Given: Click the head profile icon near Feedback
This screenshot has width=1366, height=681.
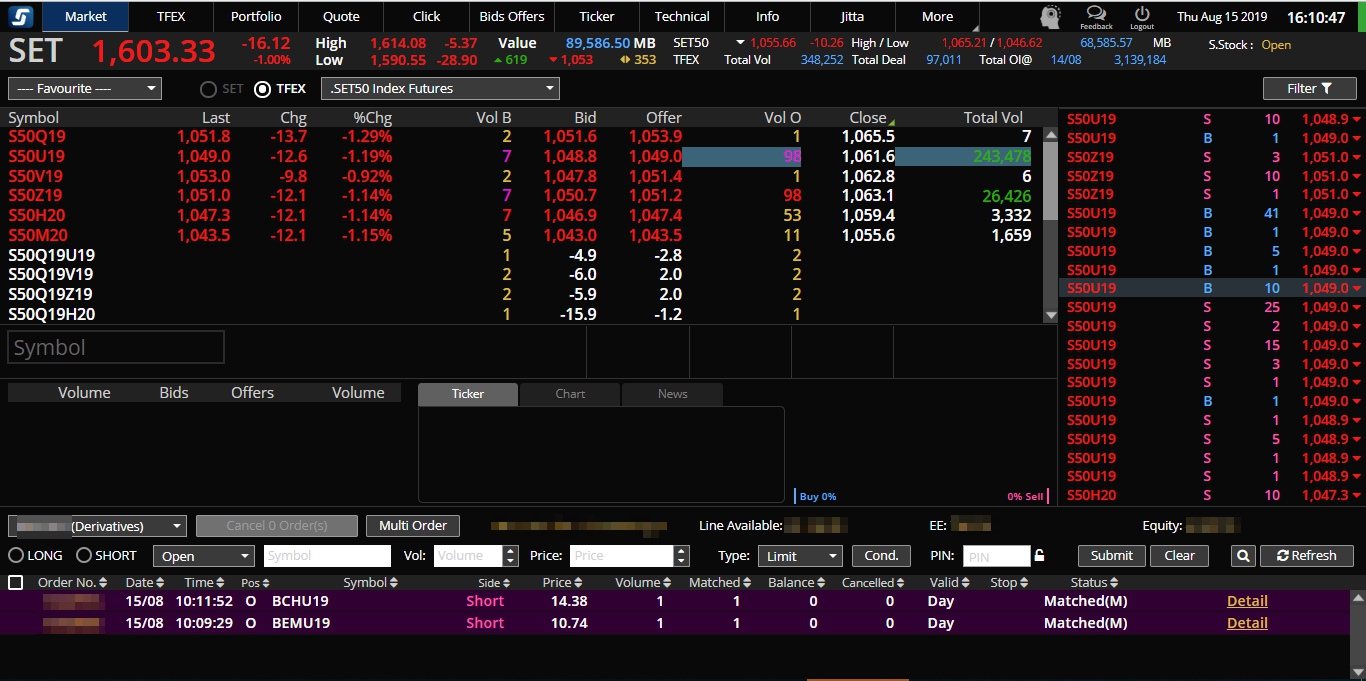Looking at the screenshot, I should click(x=1050, y=17).
